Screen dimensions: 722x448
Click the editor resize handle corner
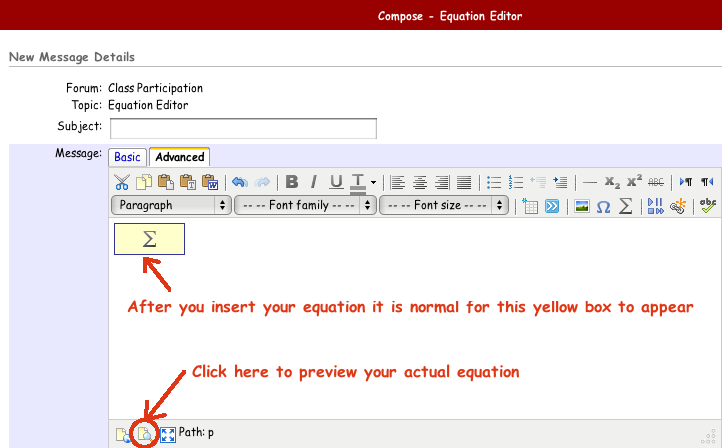coord(710,436)
